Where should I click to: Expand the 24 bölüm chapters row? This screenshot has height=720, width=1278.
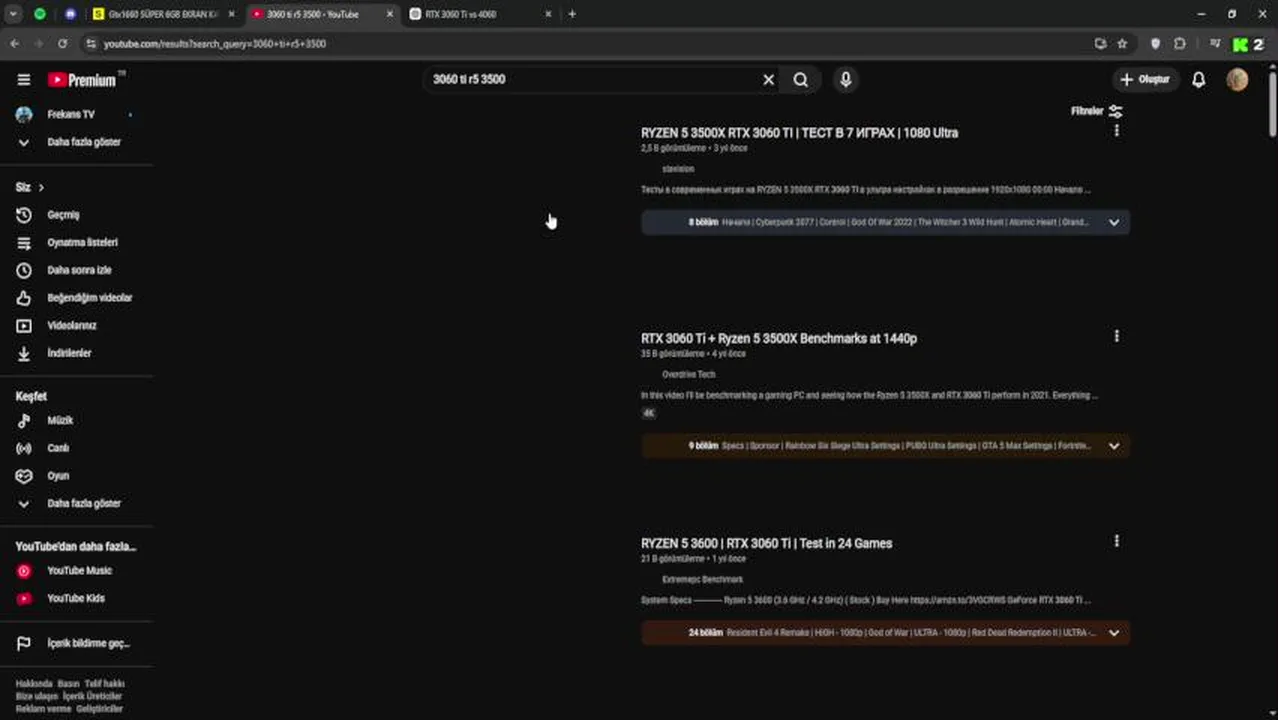[x=885, y=633]
